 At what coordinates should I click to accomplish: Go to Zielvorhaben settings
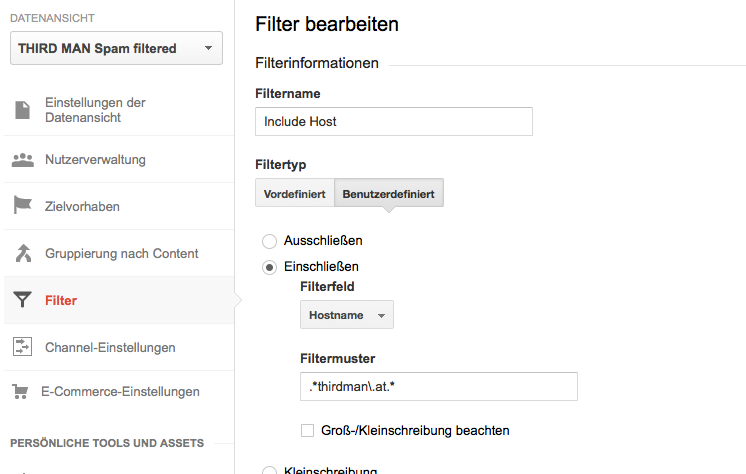(82, 207)
